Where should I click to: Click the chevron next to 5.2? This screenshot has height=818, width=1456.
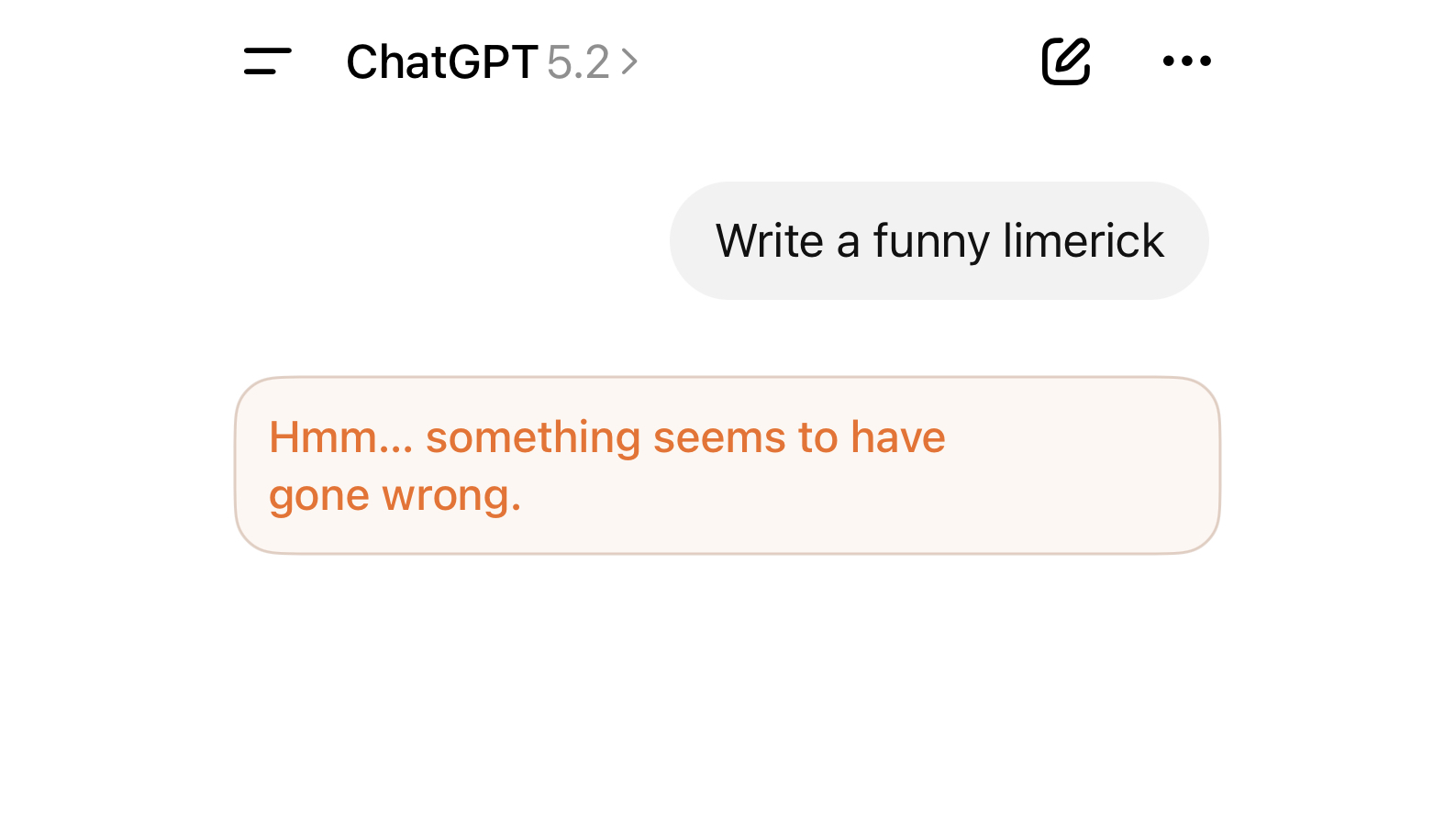point(629,61)
